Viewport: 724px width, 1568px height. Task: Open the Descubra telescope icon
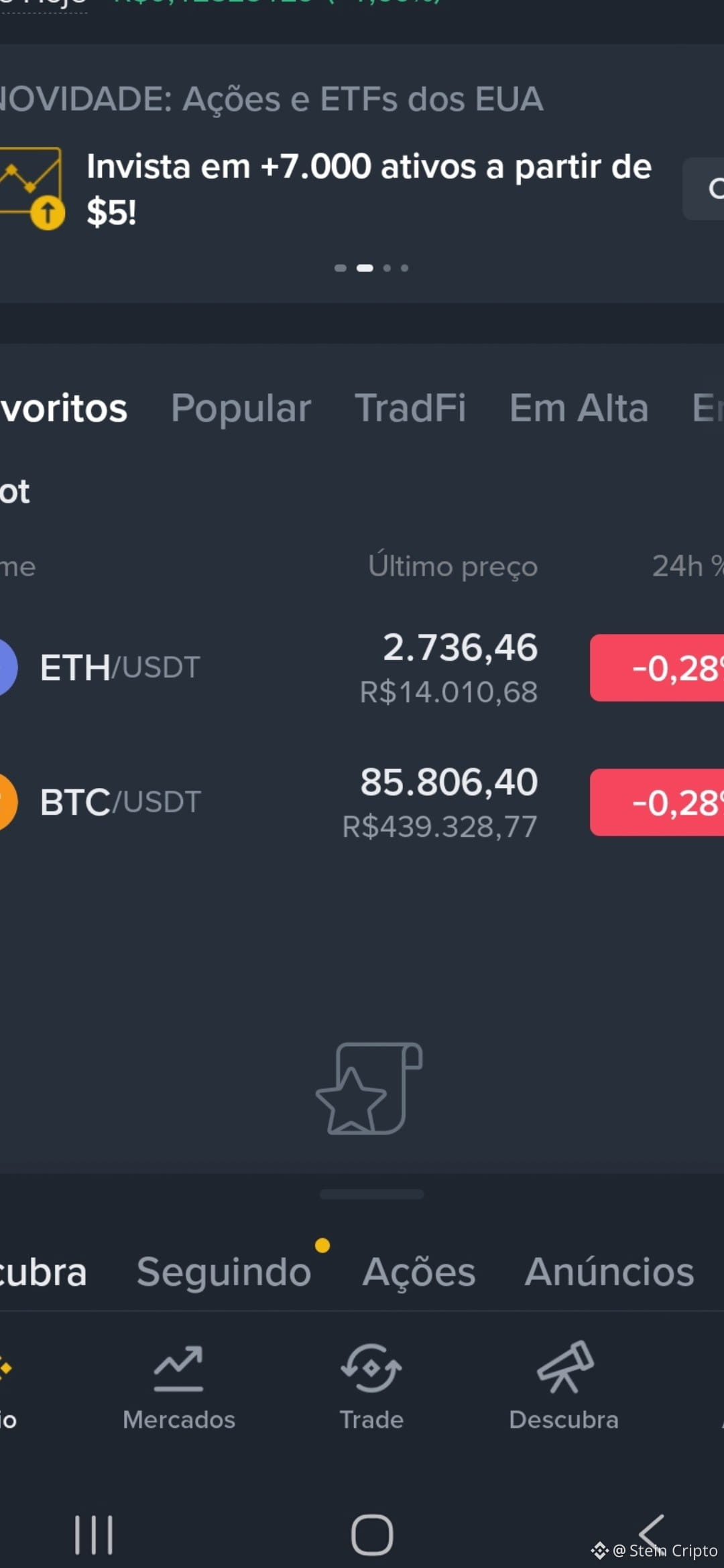click(564, 1367)
